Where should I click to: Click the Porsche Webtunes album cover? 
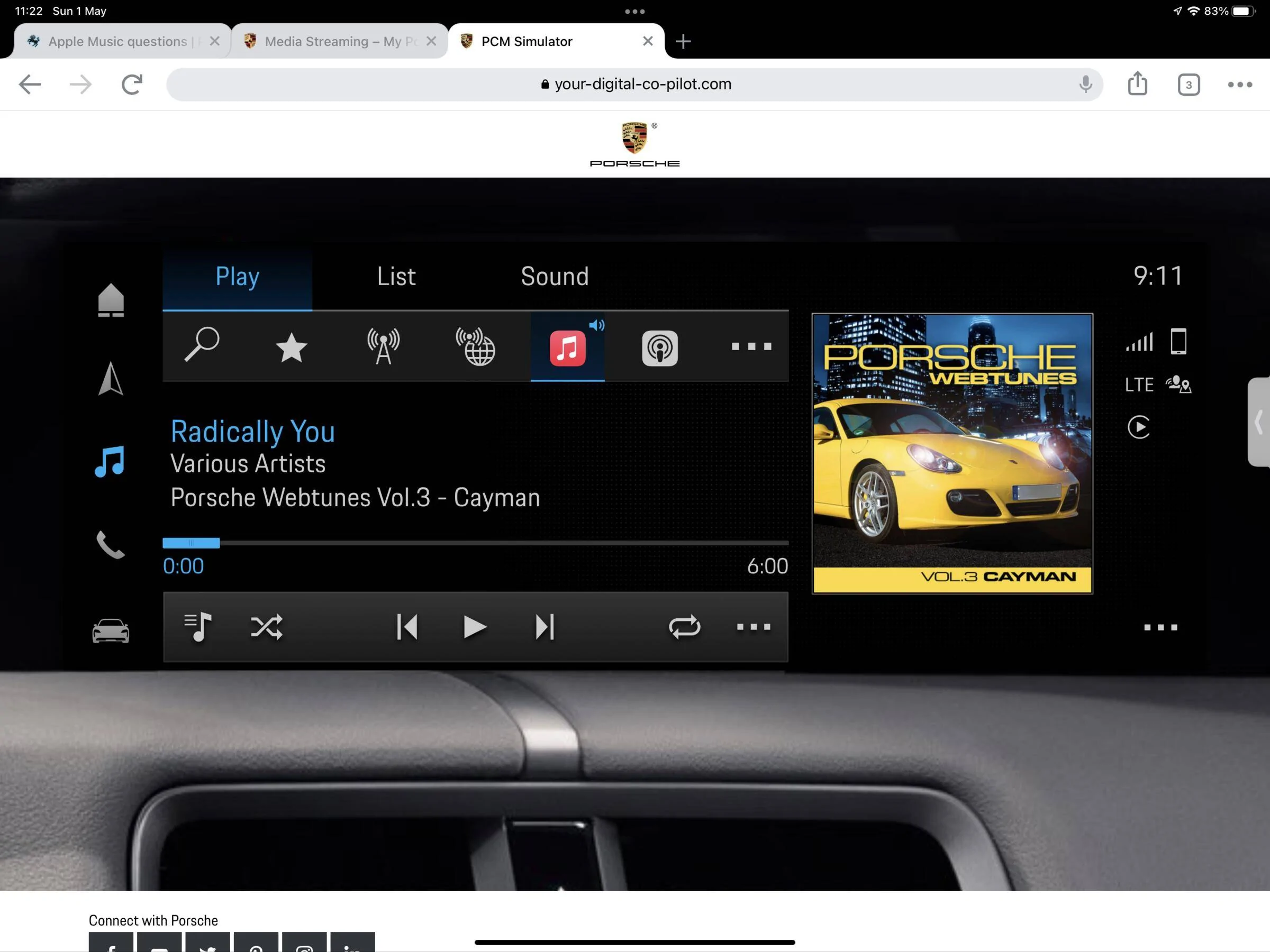click(x=952, y=453)
